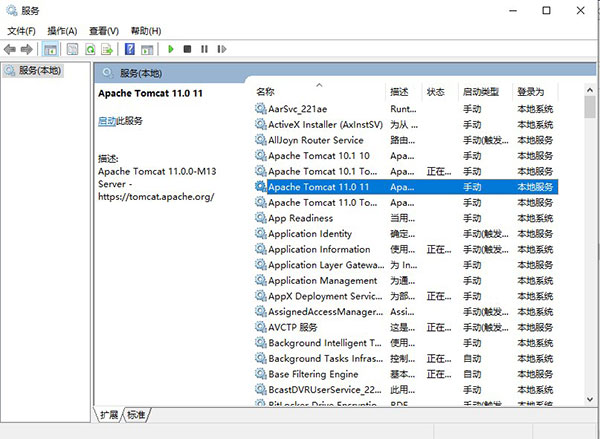This screenshot has height=439, width=600.
Task: Click gear icon of Application Information service
Action: pos(261,249)
